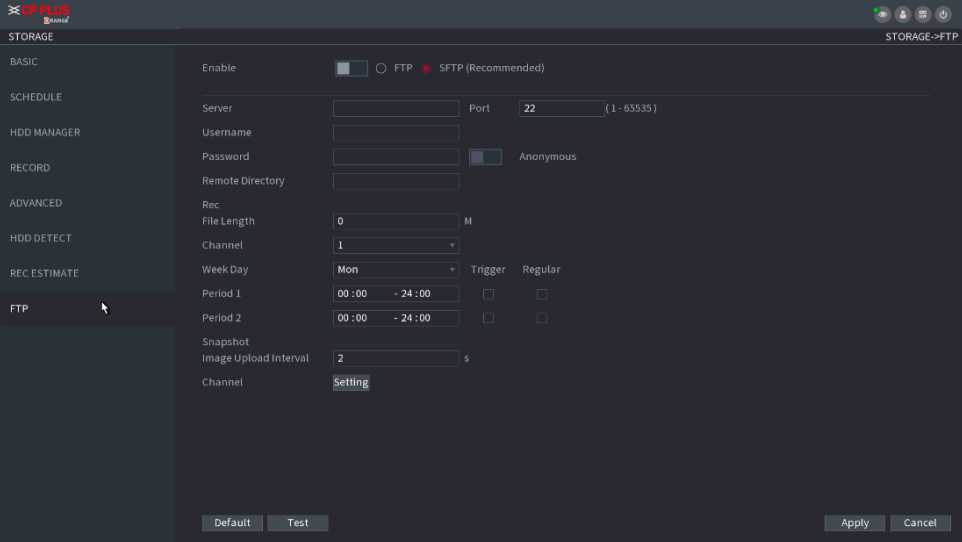Click the Apply button
This screenshot has width=962, height=542.
854,523
